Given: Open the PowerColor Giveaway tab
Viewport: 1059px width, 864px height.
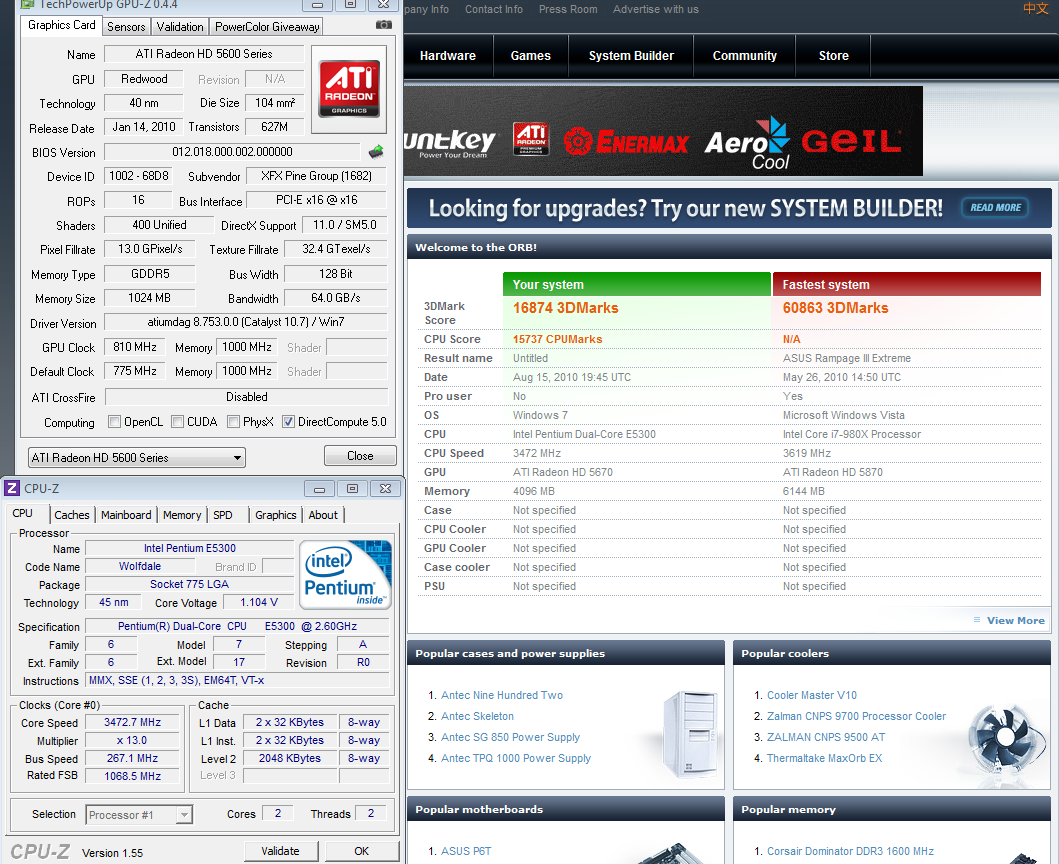Looking at the screenshot, I should 267,27.
